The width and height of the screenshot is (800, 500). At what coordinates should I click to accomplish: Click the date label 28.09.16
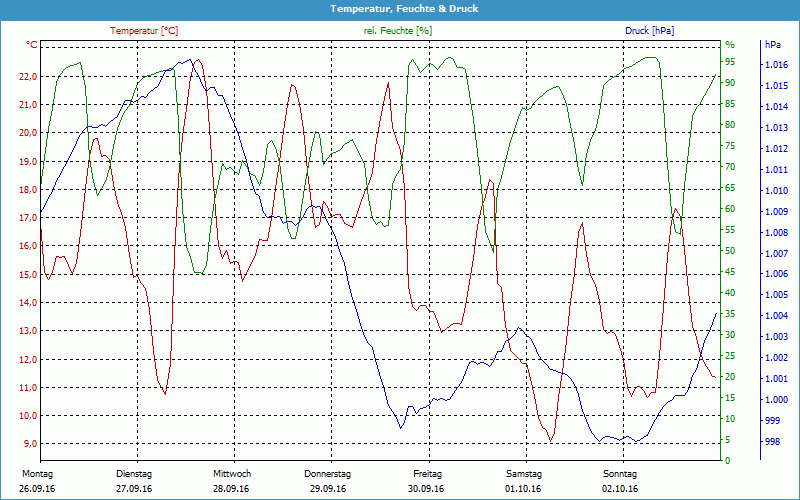231,489
